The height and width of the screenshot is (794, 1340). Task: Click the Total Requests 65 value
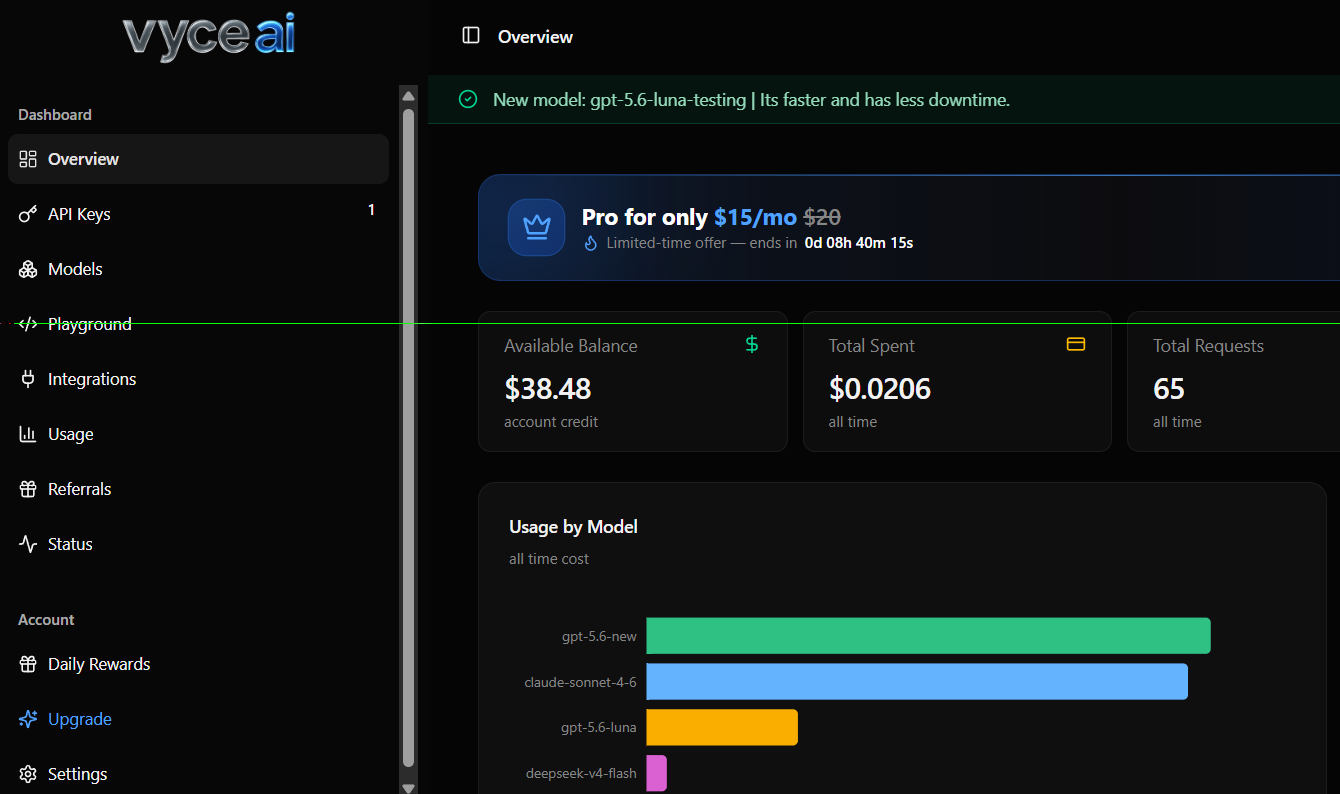pyautogui.click(x=1169, y=388)
